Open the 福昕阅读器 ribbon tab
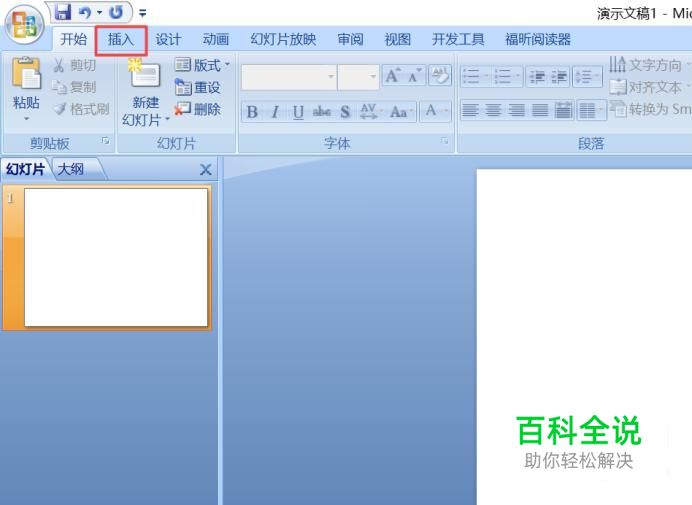This screenshot has height=505, width=692. pos(538,40)
